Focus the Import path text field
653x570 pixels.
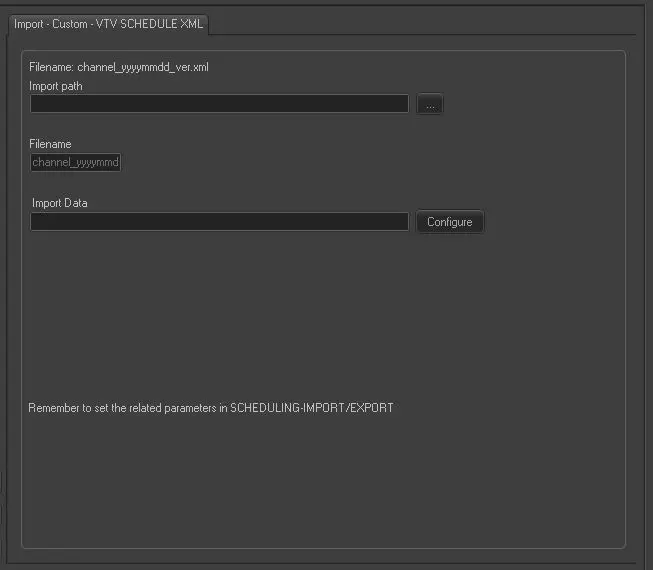coord(219,104)
